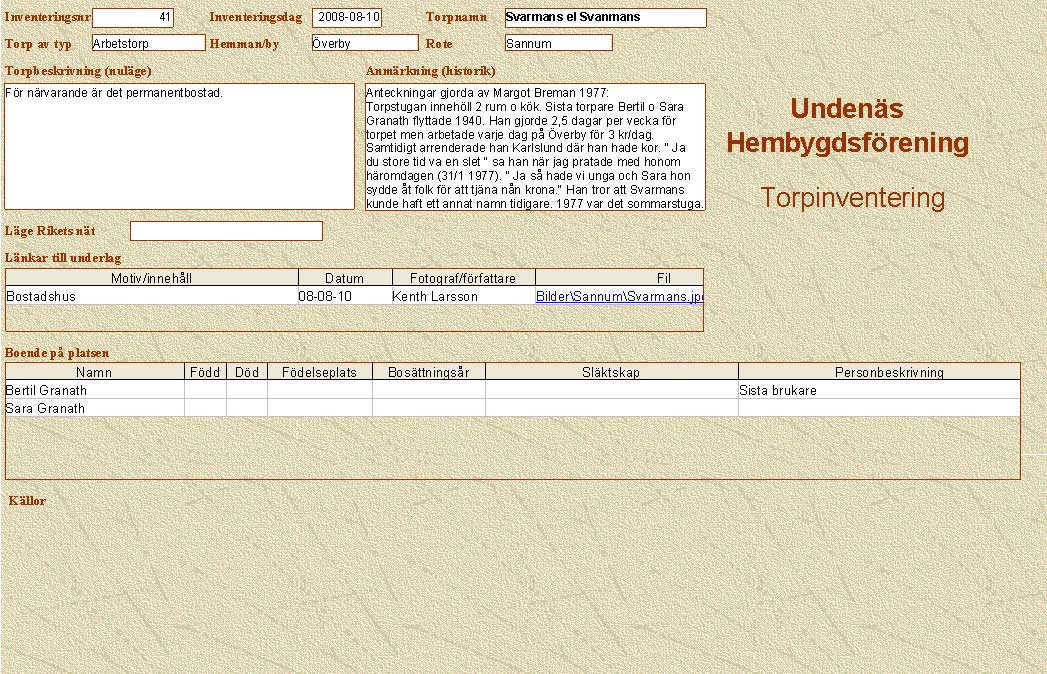
Task: Click the Torpnamn field Svarmans el Svanmans
Action: 605,17
